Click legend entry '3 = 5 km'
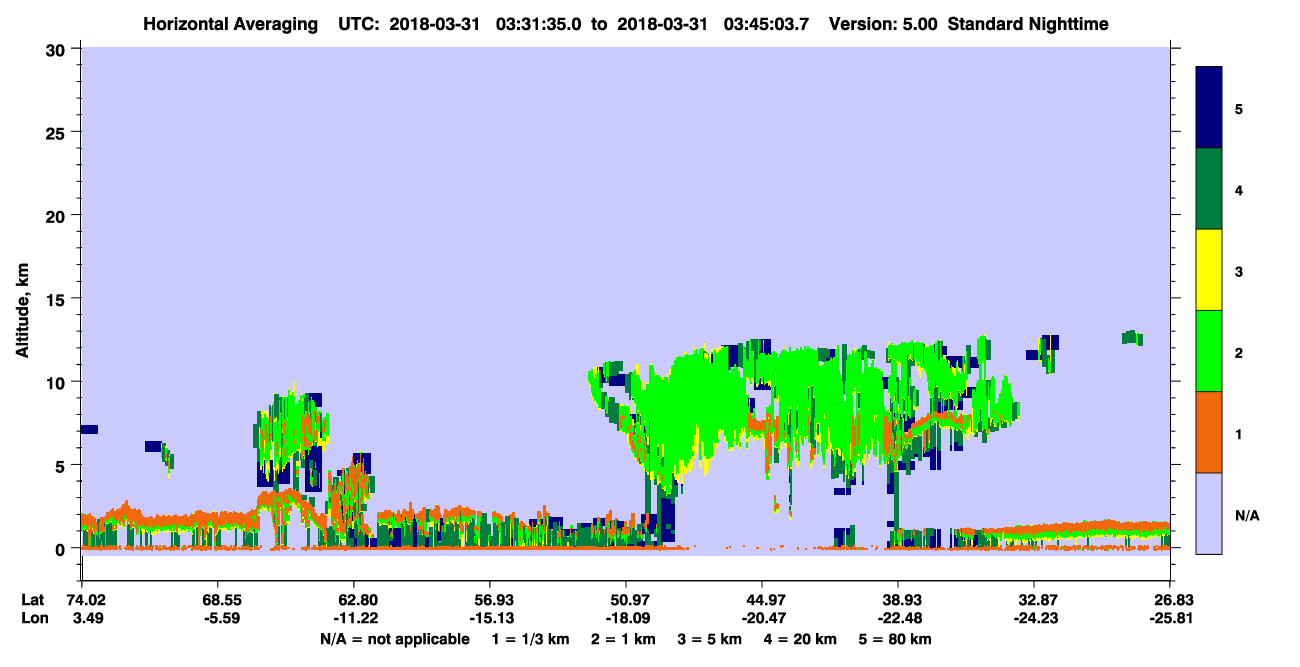The image size is (1300, 667). pyautogui.click(x=711, y=639)
